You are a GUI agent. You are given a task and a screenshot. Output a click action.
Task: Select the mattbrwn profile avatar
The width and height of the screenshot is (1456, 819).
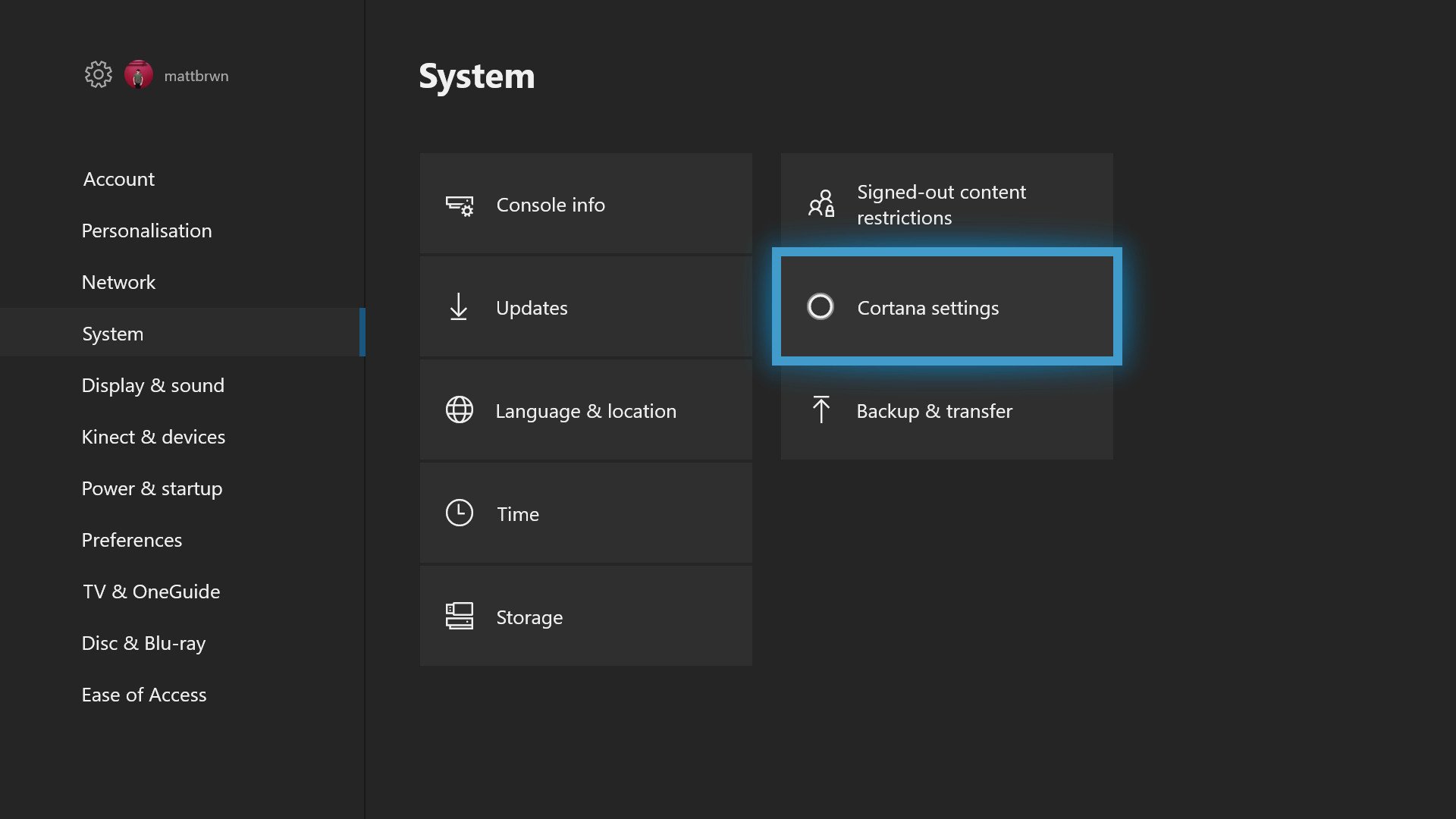[x=139, y=74]
